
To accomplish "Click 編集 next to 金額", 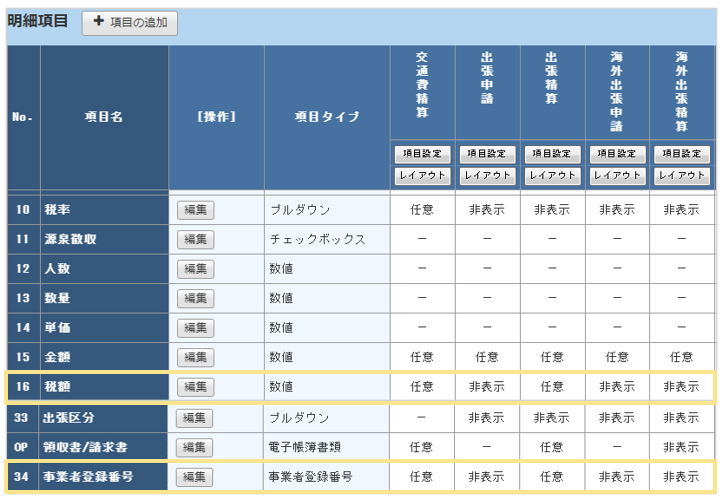I will (195, 357).
